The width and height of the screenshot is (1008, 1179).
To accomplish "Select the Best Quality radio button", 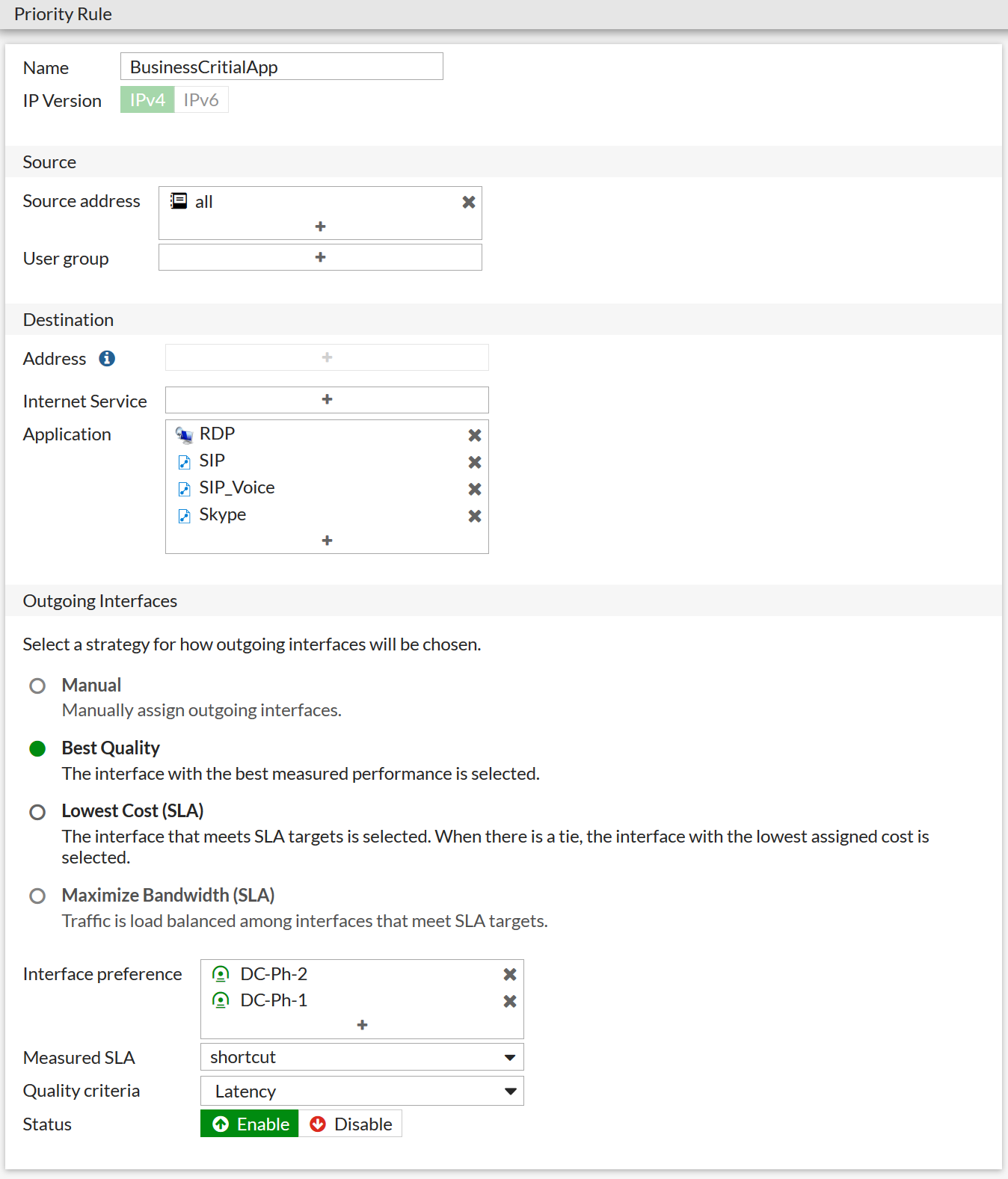I will tap(37, 748).
